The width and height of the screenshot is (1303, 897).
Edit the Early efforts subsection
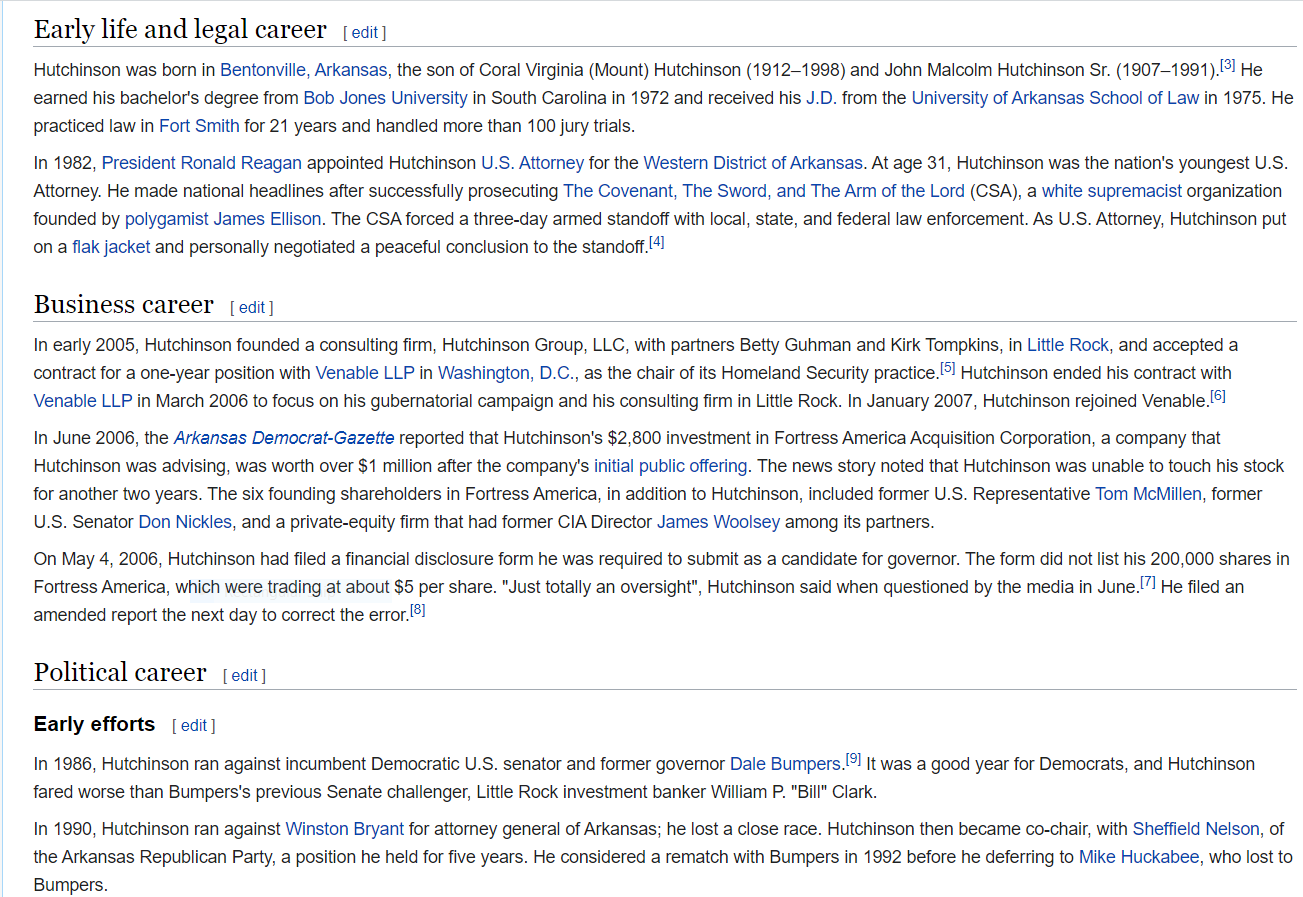194,725
